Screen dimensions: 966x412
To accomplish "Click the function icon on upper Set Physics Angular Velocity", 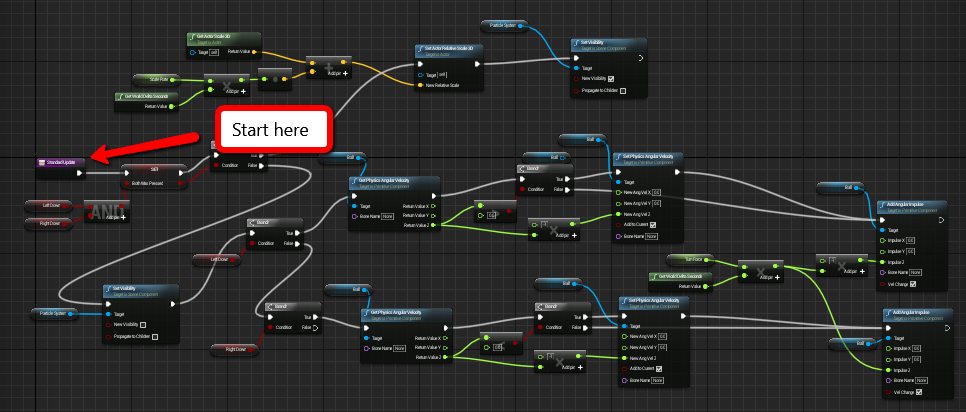I will pos(618,158).
